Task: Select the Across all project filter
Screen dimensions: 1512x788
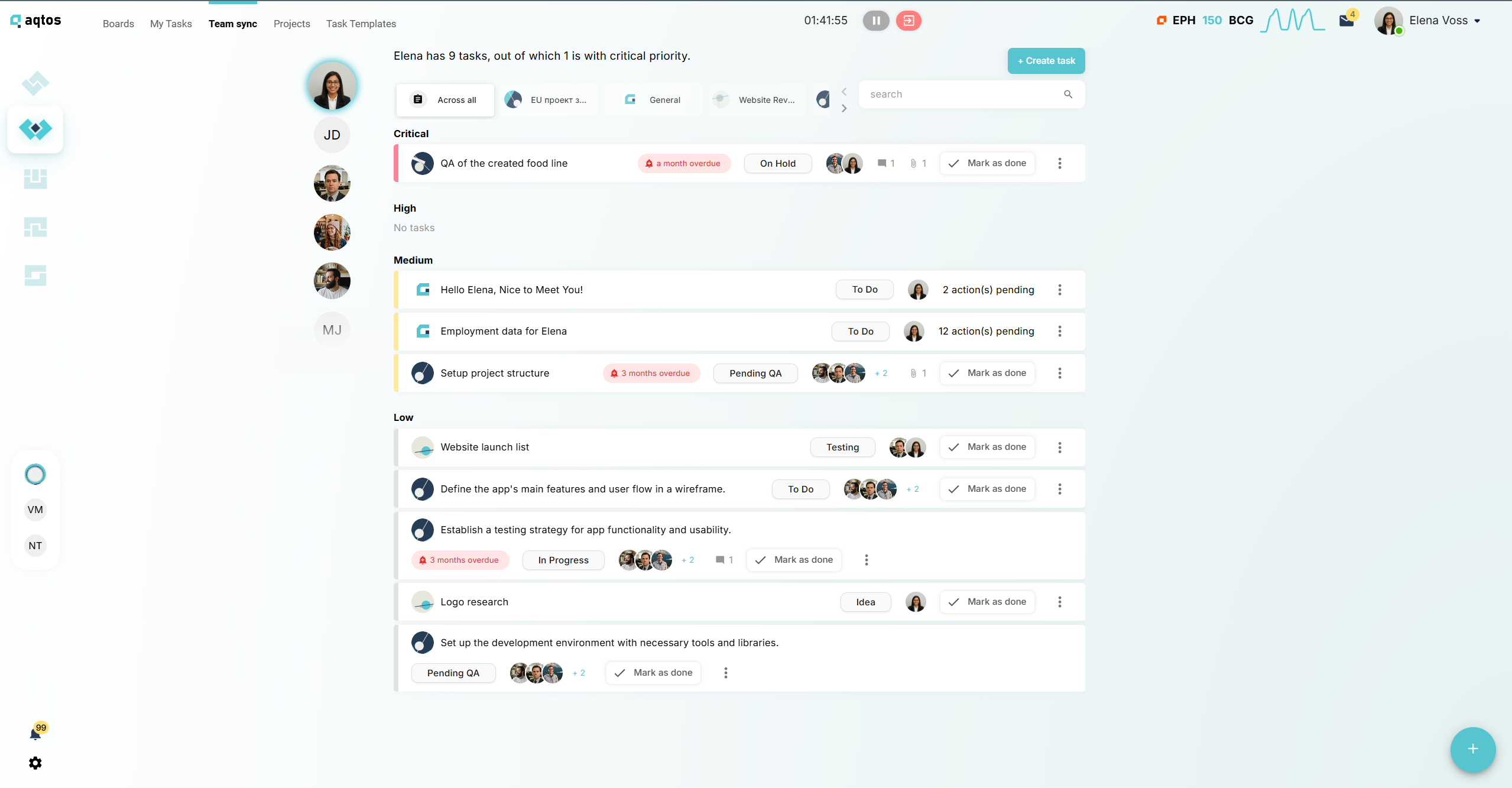Action: coord(445,100)
